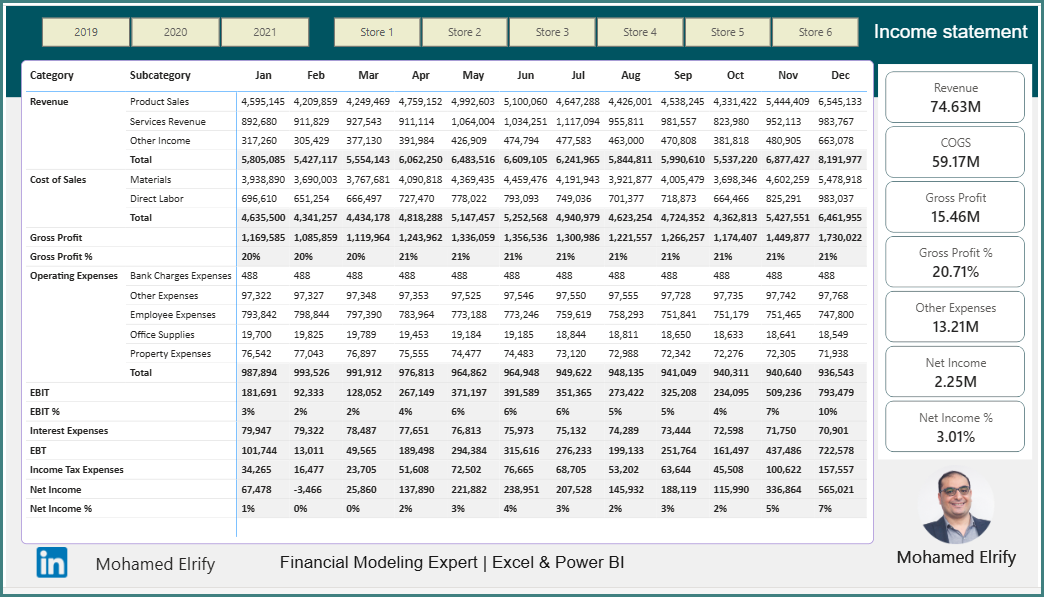This screenshot has width=1044, height=597.
Task: Select the EBIT % row label
Action: [45, 411]
